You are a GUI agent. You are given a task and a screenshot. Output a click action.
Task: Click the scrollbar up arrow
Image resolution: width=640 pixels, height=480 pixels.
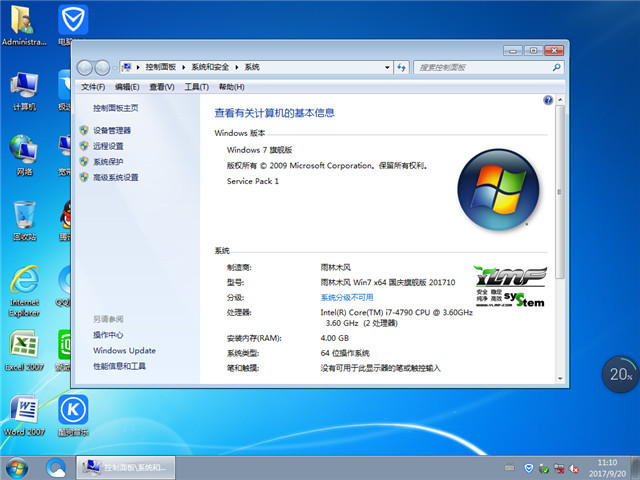[560, 100]
